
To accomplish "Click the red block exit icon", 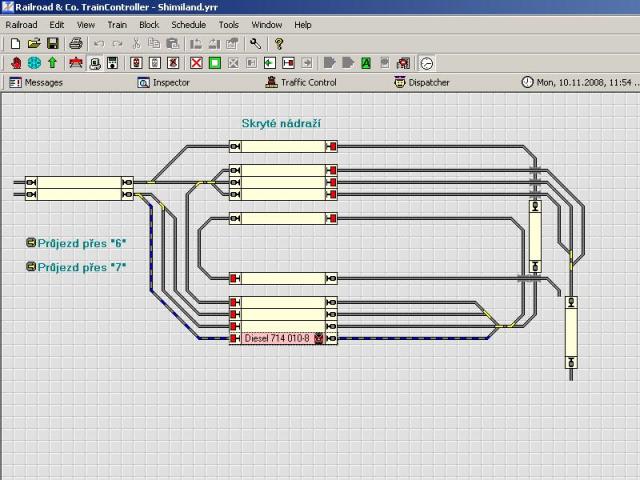I will tap(288, 63).
